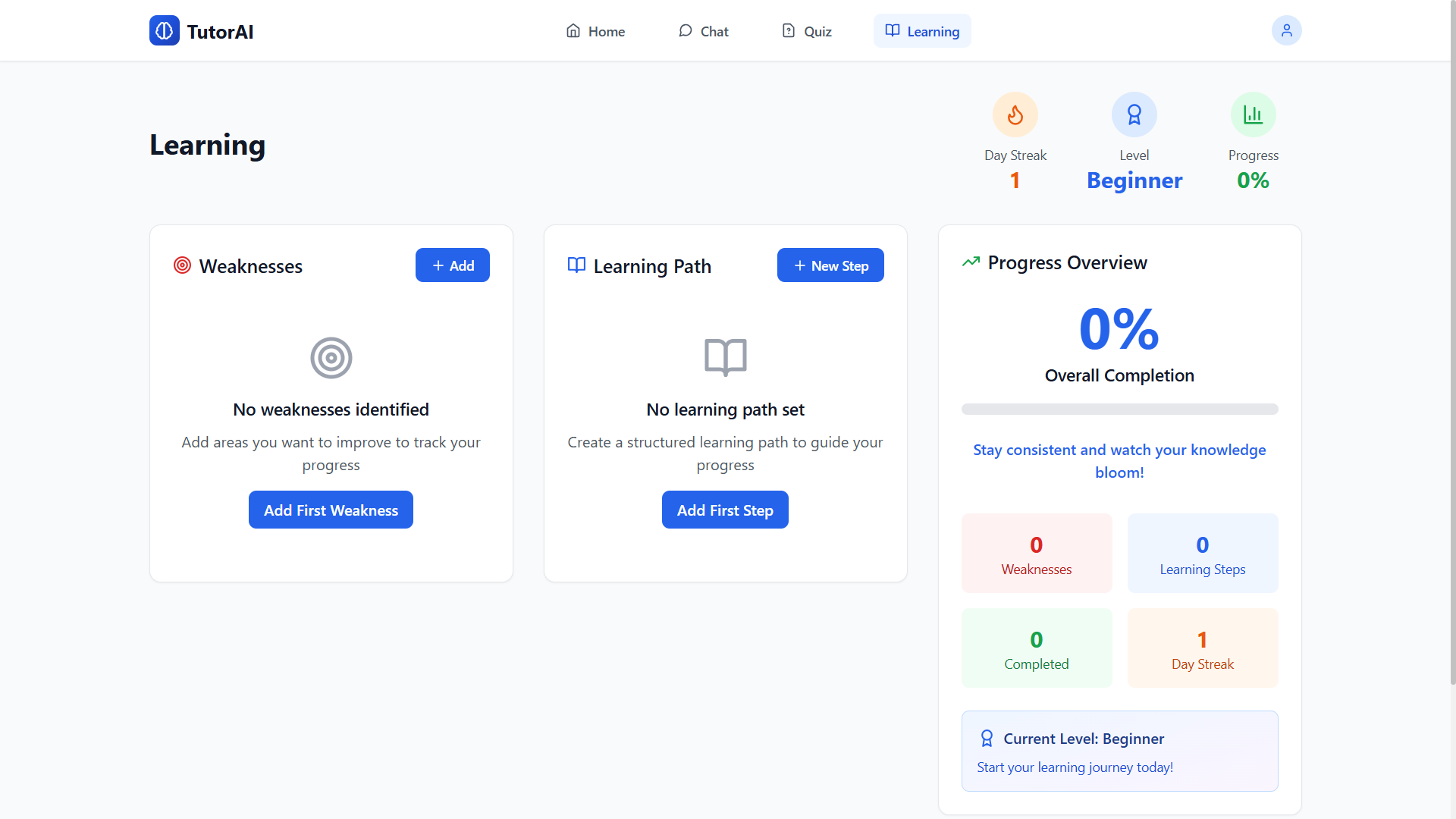Switch to the Quiz tab
Viewport: 1456px width, 819px height.
[x=807, y=31]
